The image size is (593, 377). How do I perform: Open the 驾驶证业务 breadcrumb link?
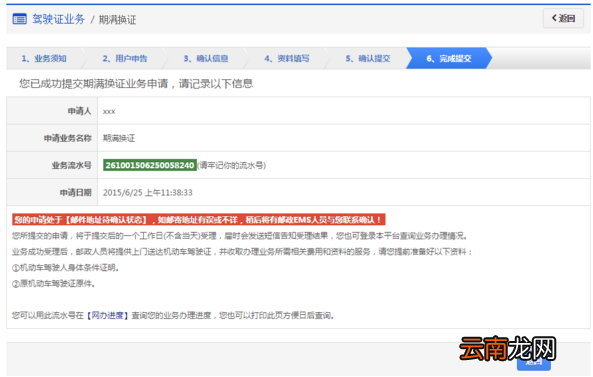59,19
